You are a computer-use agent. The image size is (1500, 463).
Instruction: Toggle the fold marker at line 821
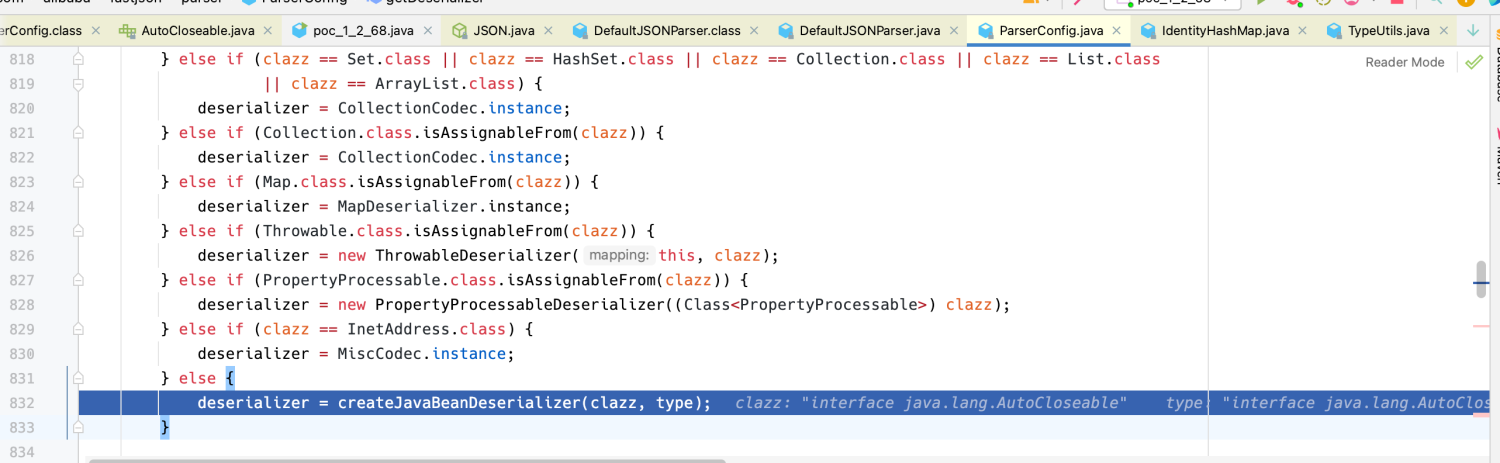(x=78, y=133)
